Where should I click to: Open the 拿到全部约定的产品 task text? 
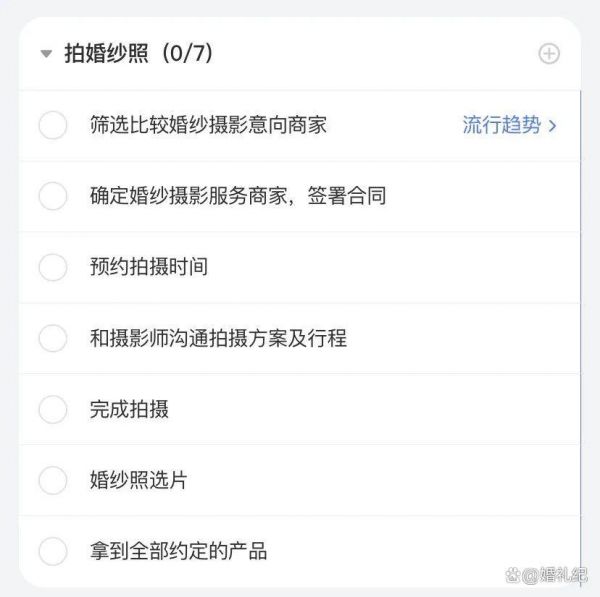tap(178, 551)
